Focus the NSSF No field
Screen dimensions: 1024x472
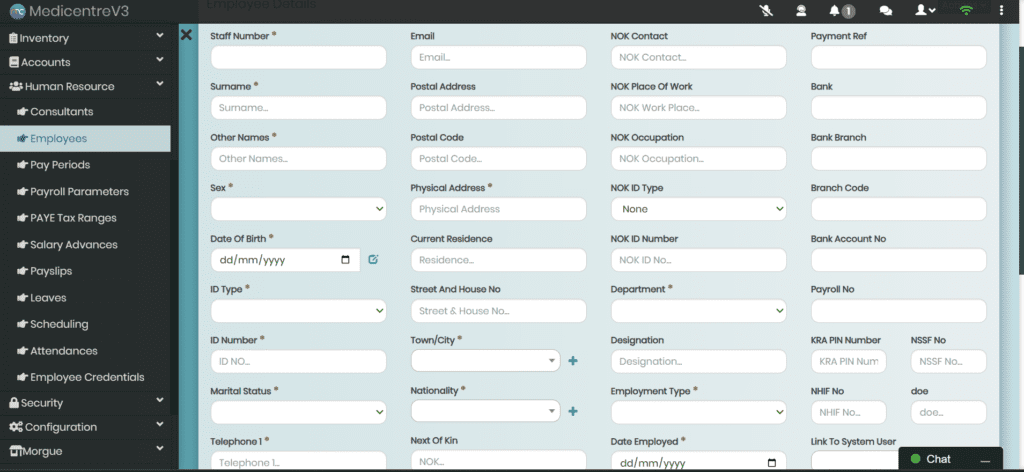[949, 361]
